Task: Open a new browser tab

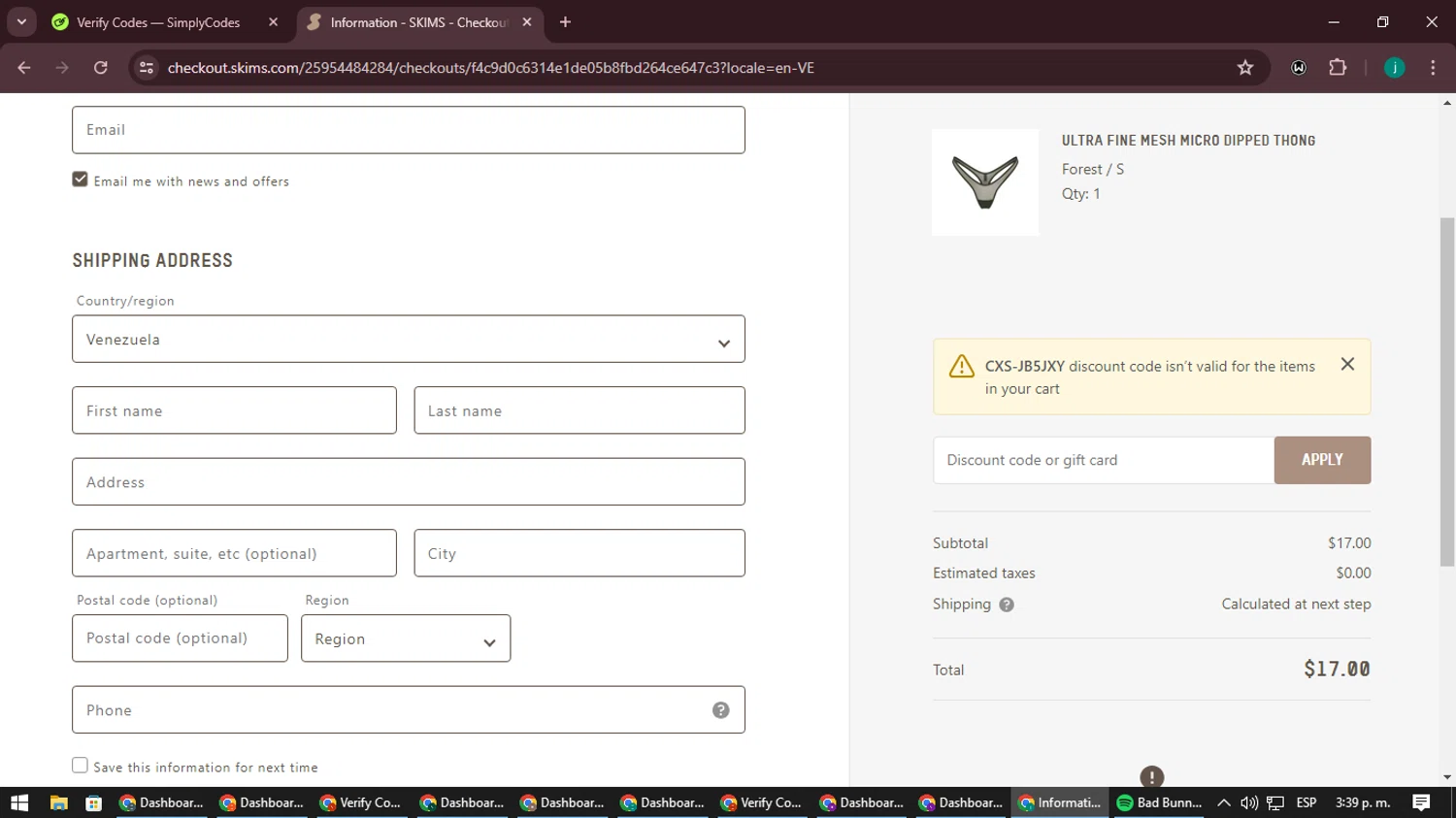Action: [x=565, y=22]
